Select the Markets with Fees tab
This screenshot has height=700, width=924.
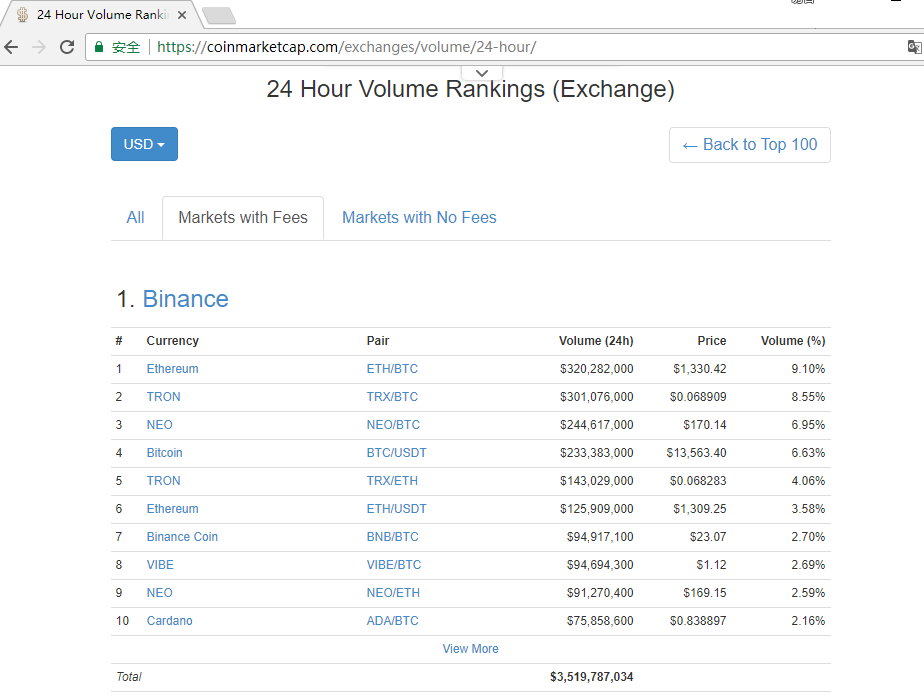243,217
